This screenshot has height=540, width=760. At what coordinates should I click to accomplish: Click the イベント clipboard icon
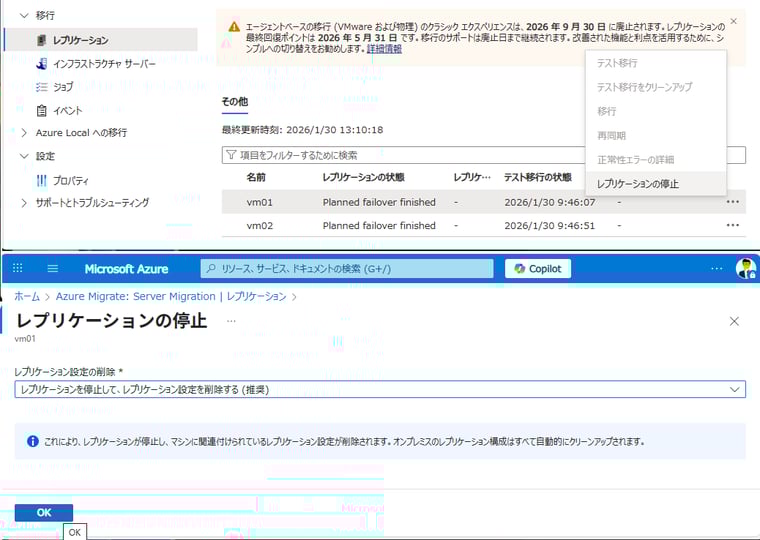tap(42, 111)
